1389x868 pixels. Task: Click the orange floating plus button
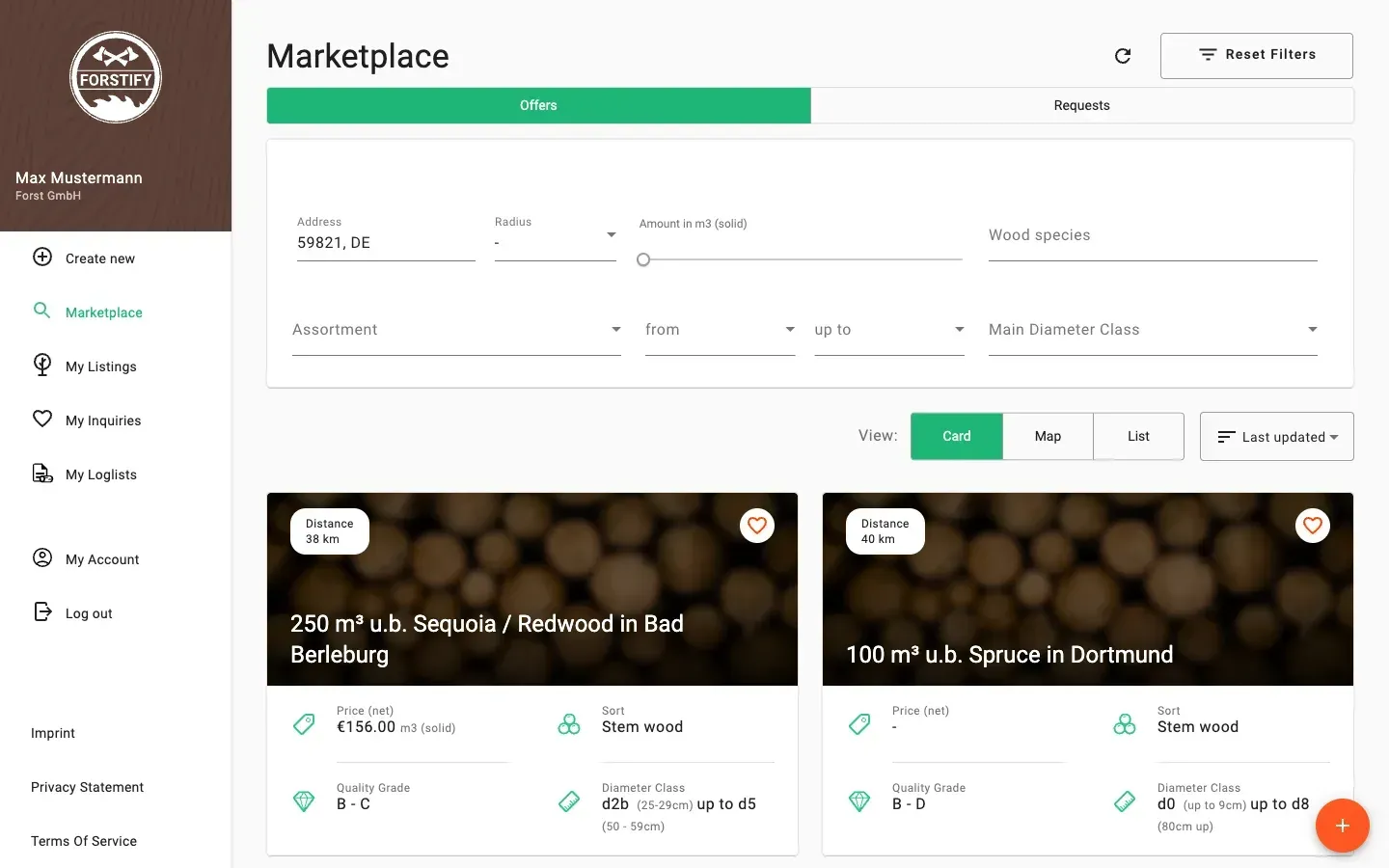pos(1342,826)
